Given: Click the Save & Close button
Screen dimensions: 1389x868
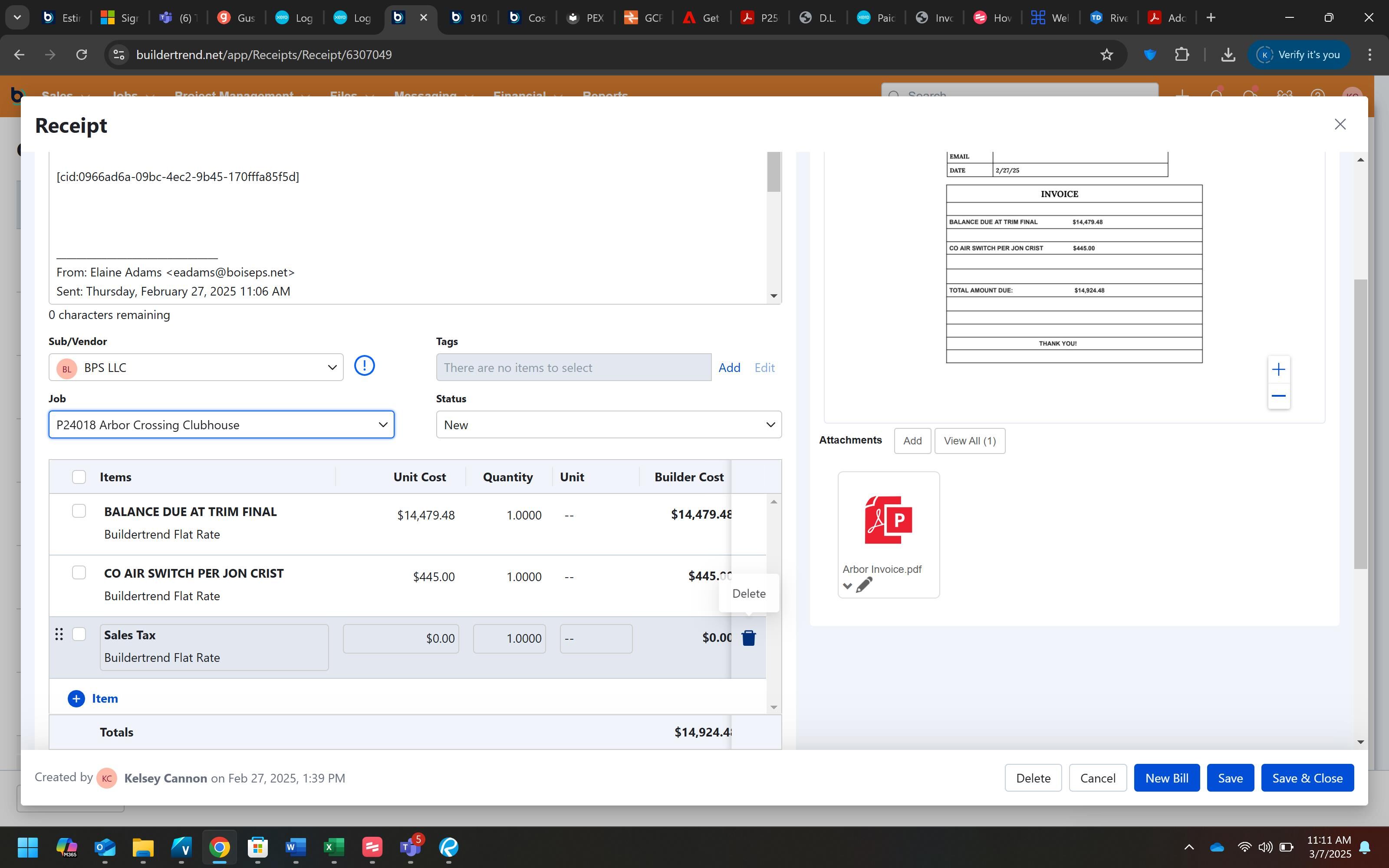Looking at the screenshot, I should tap(1307, 778).
